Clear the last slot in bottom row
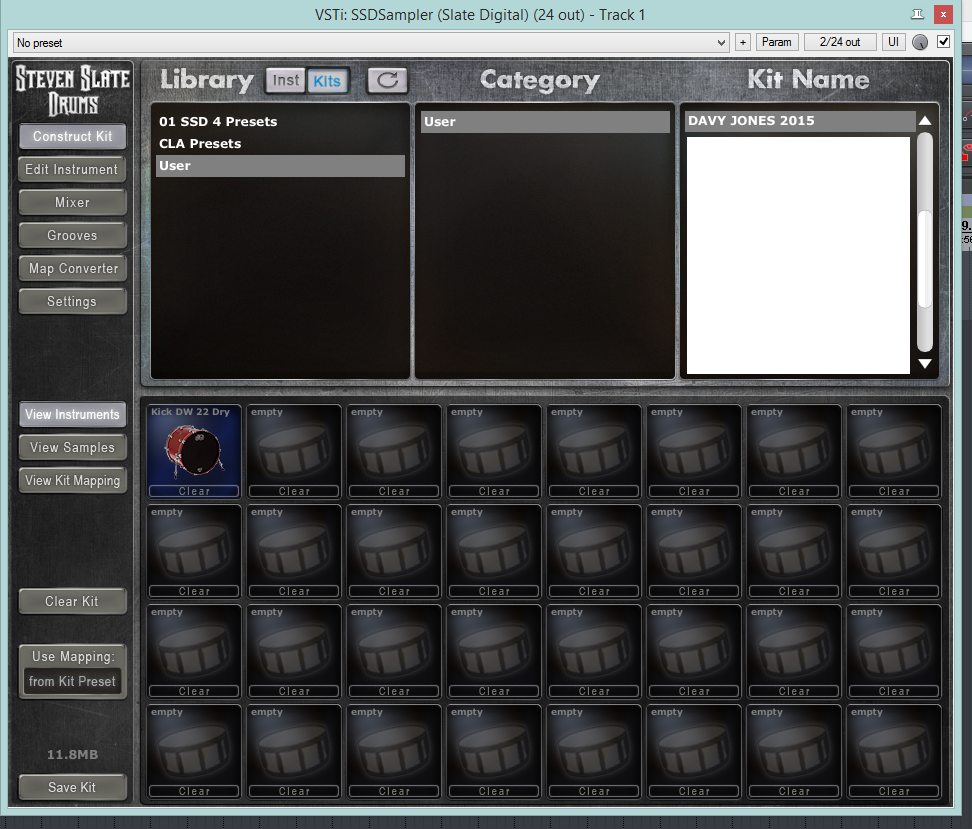This screenshot has height=829, width=972. pyautogui.click(x=894, y=791)
